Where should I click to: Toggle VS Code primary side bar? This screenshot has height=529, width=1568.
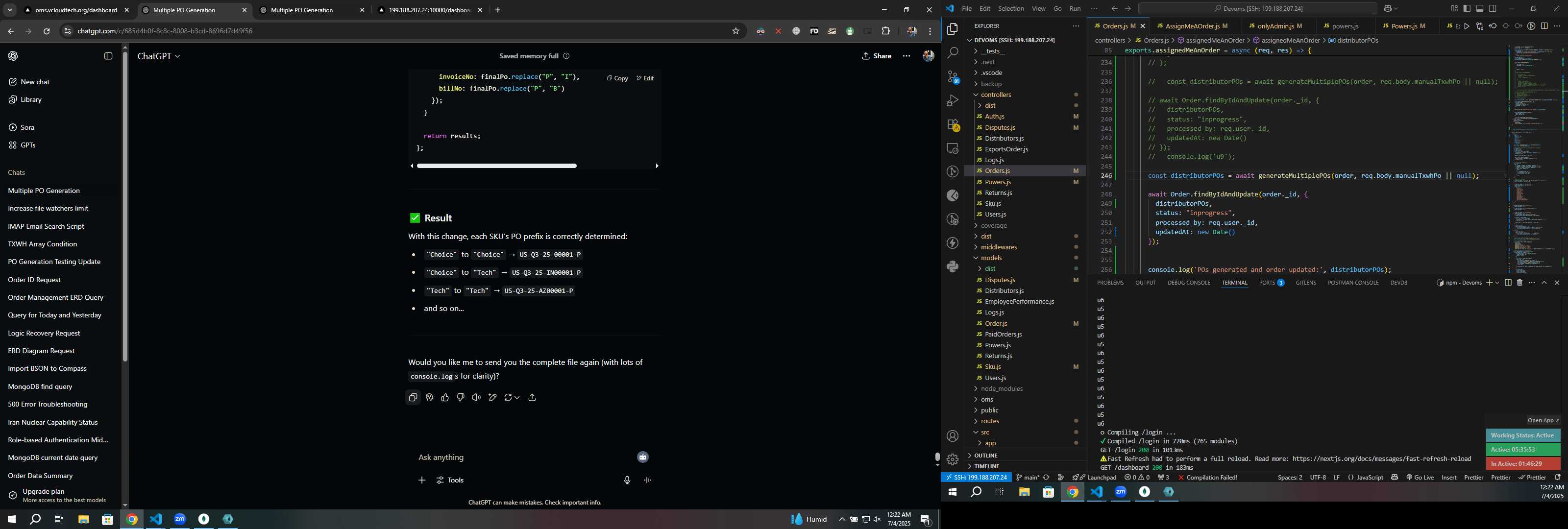1467,8
